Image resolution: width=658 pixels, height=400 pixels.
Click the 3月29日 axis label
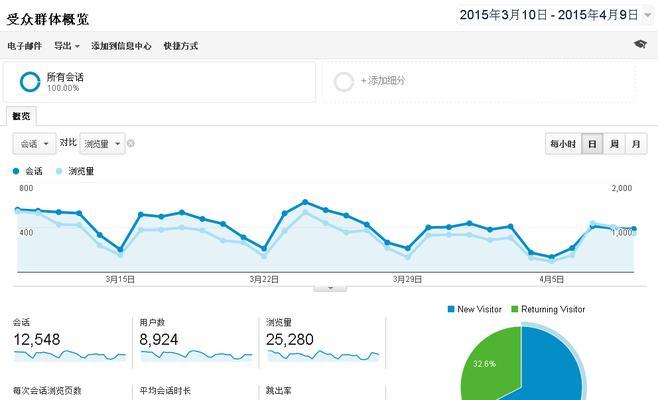[x=407, y=279]
